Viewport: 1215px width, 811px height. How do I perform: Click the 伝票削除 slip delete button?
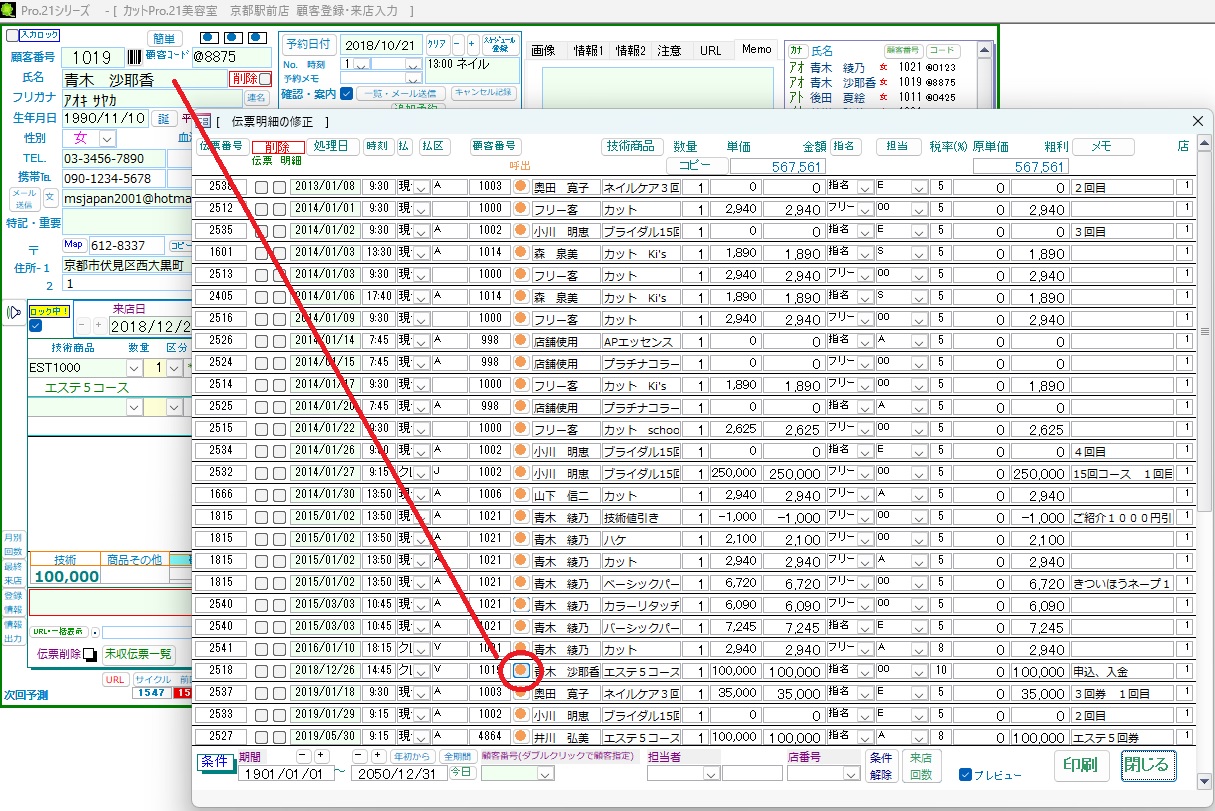[x=66, y=654]
